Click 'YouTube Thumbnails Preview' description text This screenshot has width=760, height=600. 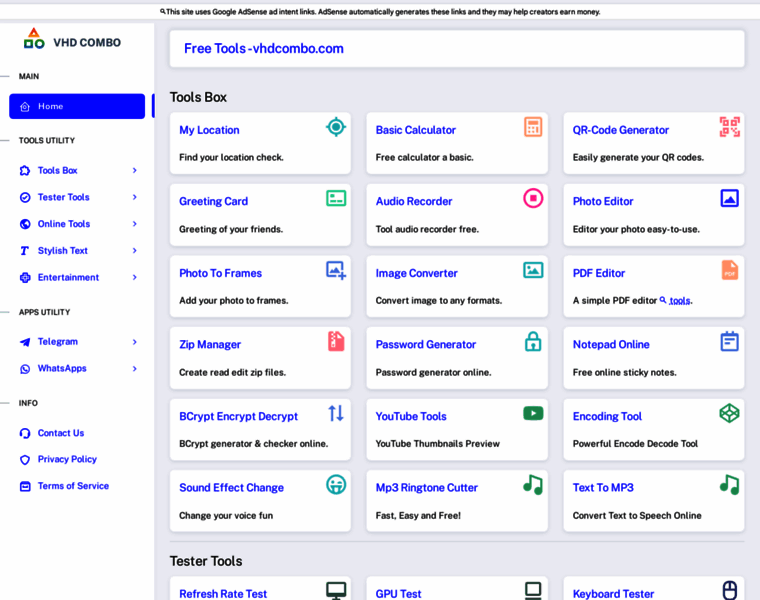coord(437,443)
